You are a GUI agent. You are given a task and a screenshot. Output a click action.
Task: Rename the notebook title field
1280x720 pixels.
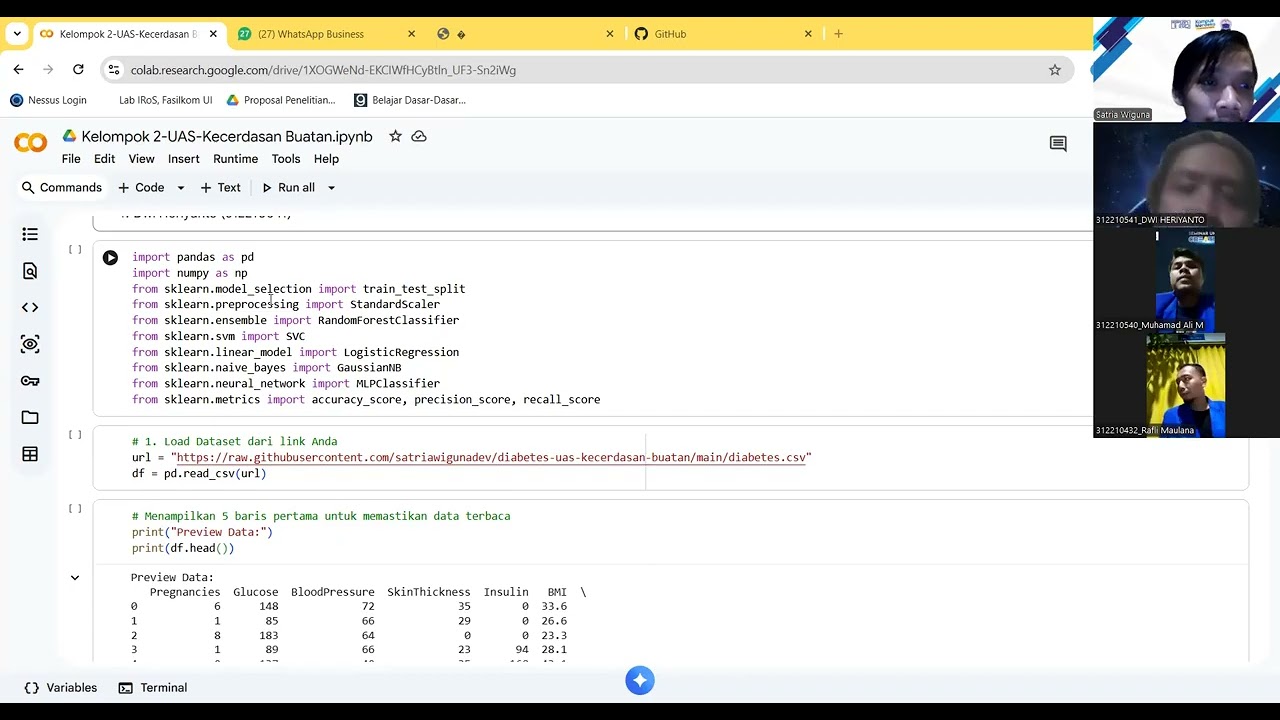[227, 136]
